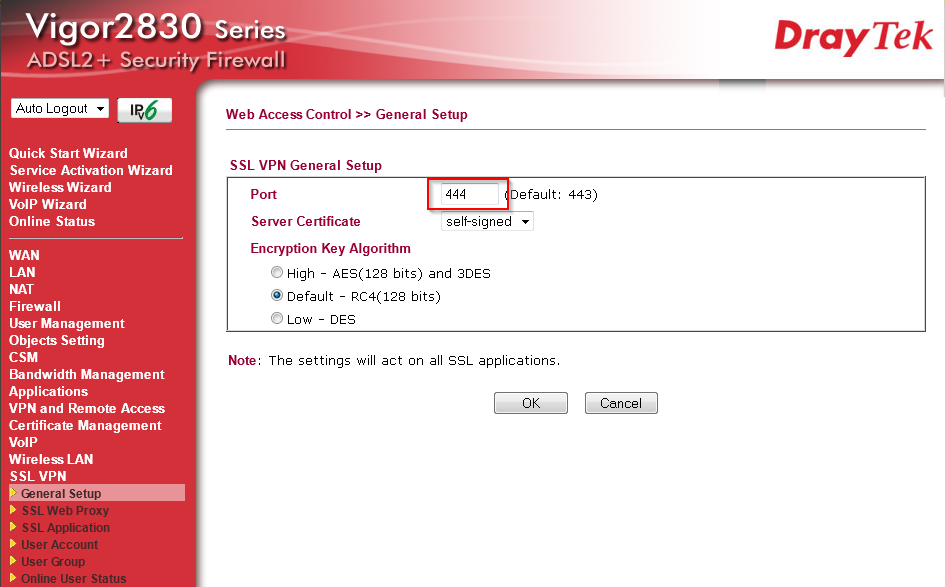Open User Account submenu
The width and height of the screenshot is (945, 587).
coord(60,544)
